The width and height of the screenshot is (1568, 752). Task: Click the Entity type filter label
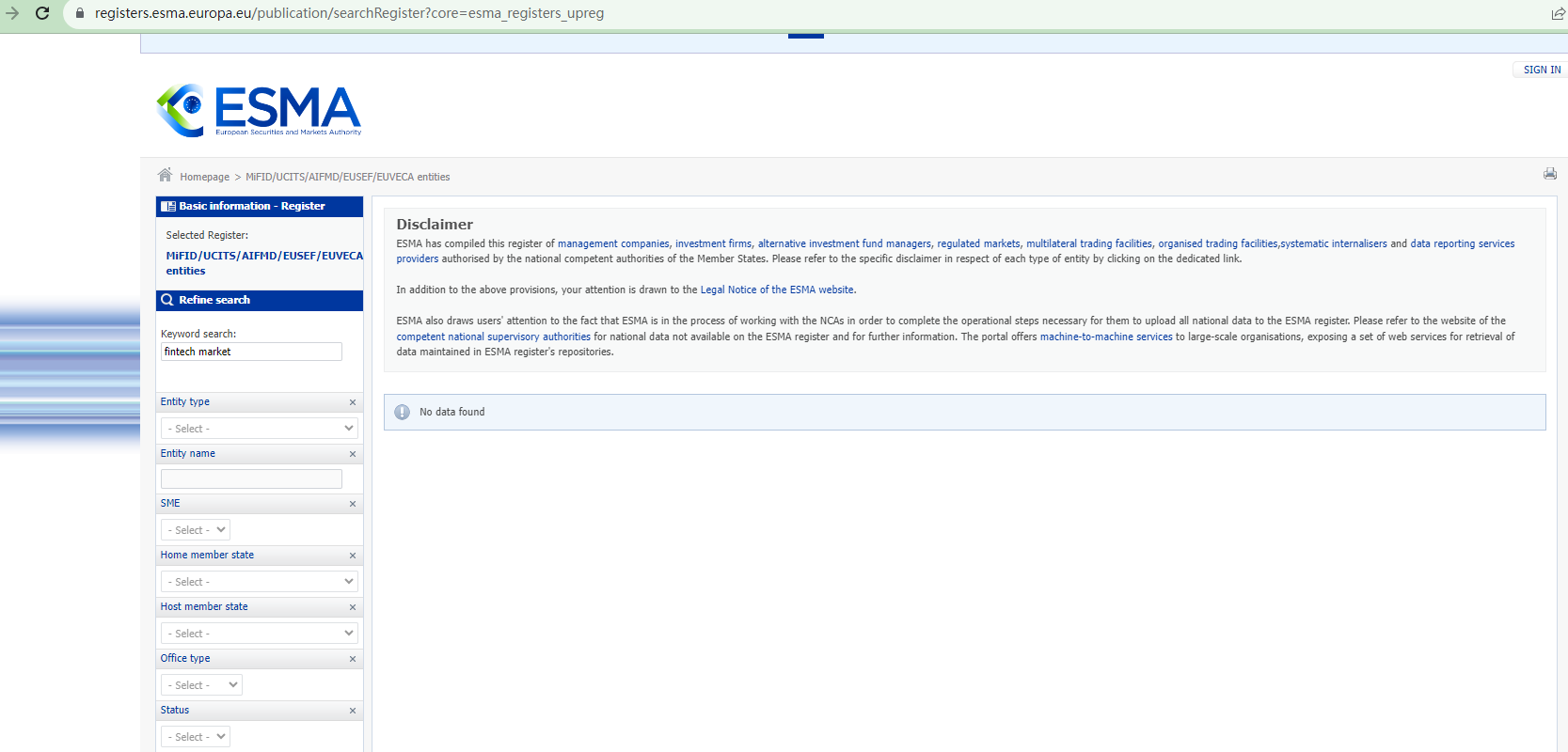185,401
